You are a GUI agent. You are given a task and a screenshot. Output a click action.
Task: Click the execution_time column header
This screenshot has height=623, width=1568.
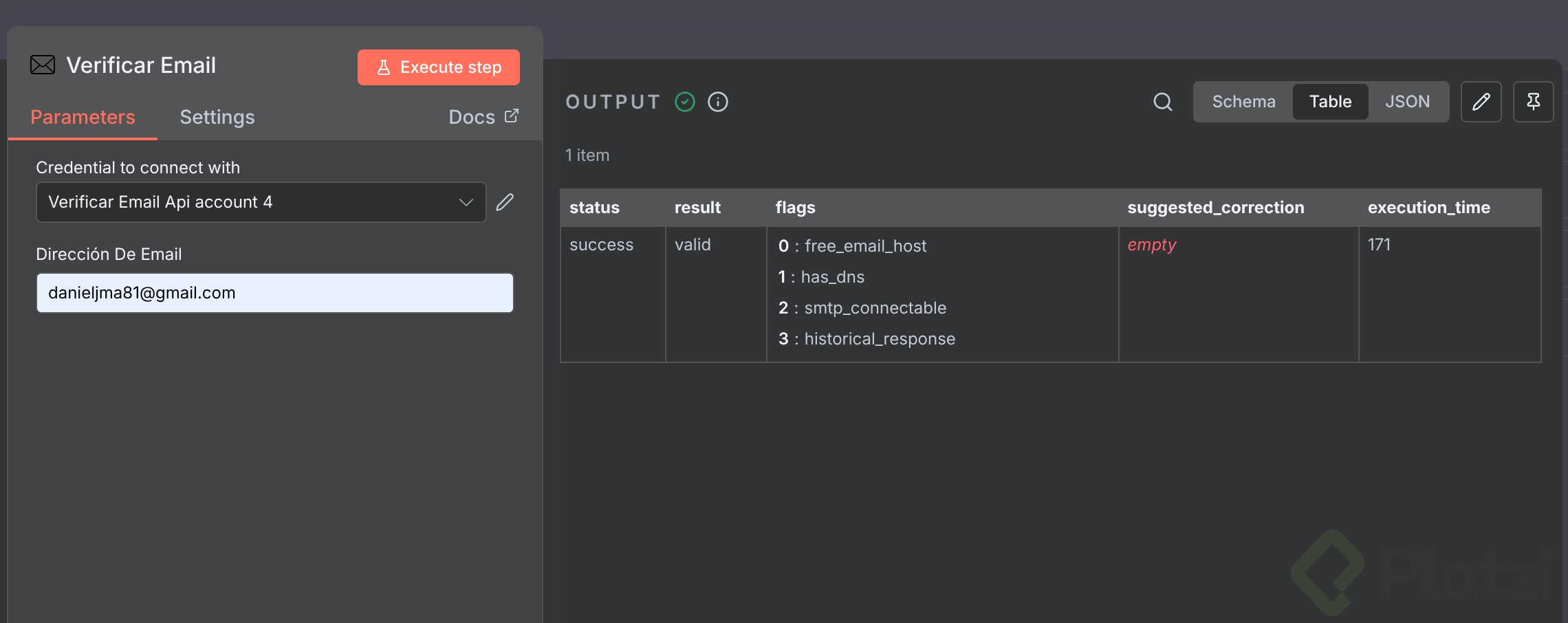1428,208
